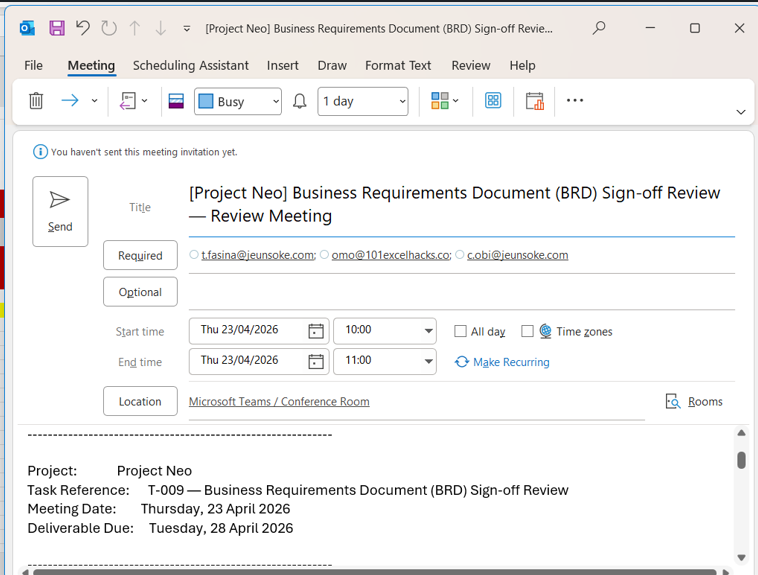758x575 pixels.
Task: Expand the Forward options arrow
Action: [95, 101]
